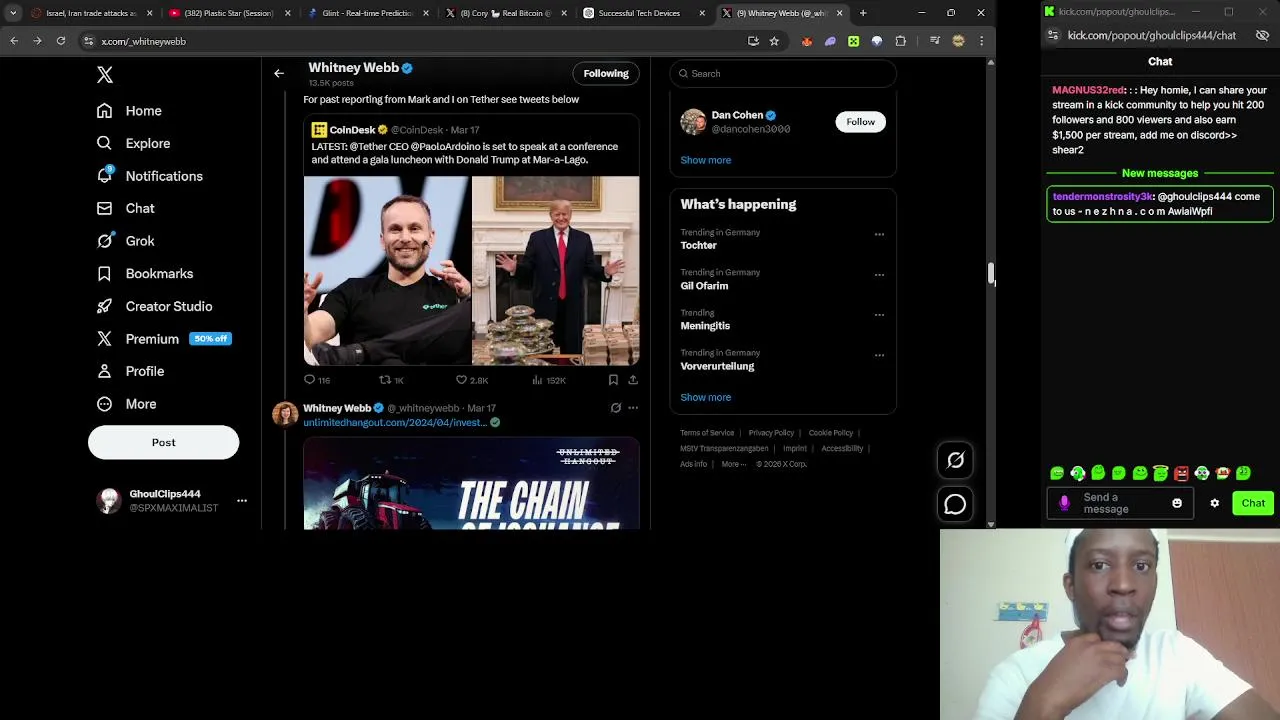Click the Post button
Image resolution: width=1280 pixels, height=720 pixels.
pyautogui.click(x=163, y=442)
